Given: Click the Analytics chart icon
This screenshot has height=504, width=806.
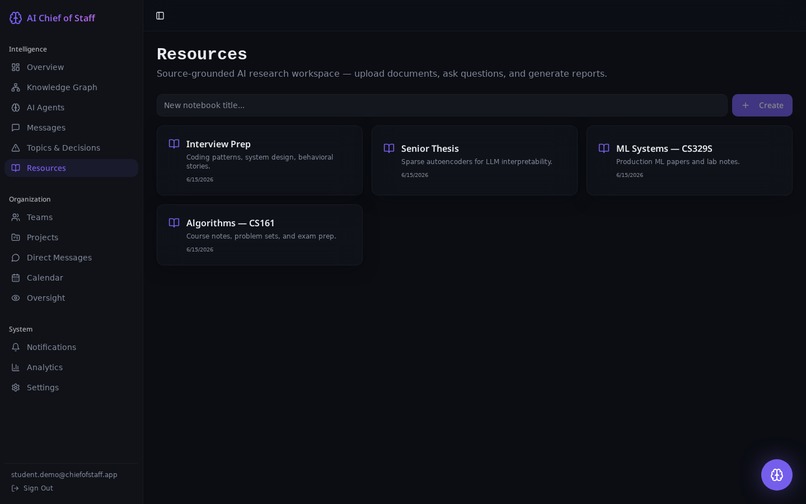Looking at the screenshot, I should 16,367.
